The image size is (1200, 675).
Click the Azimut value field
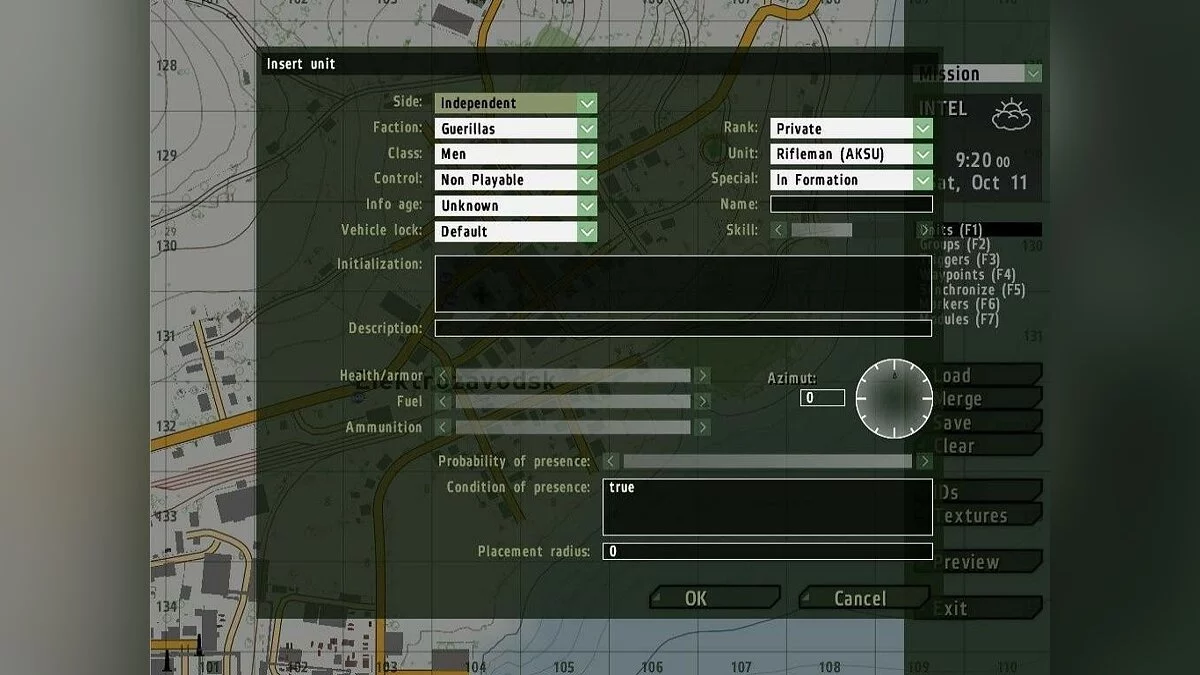coord(823,398)
